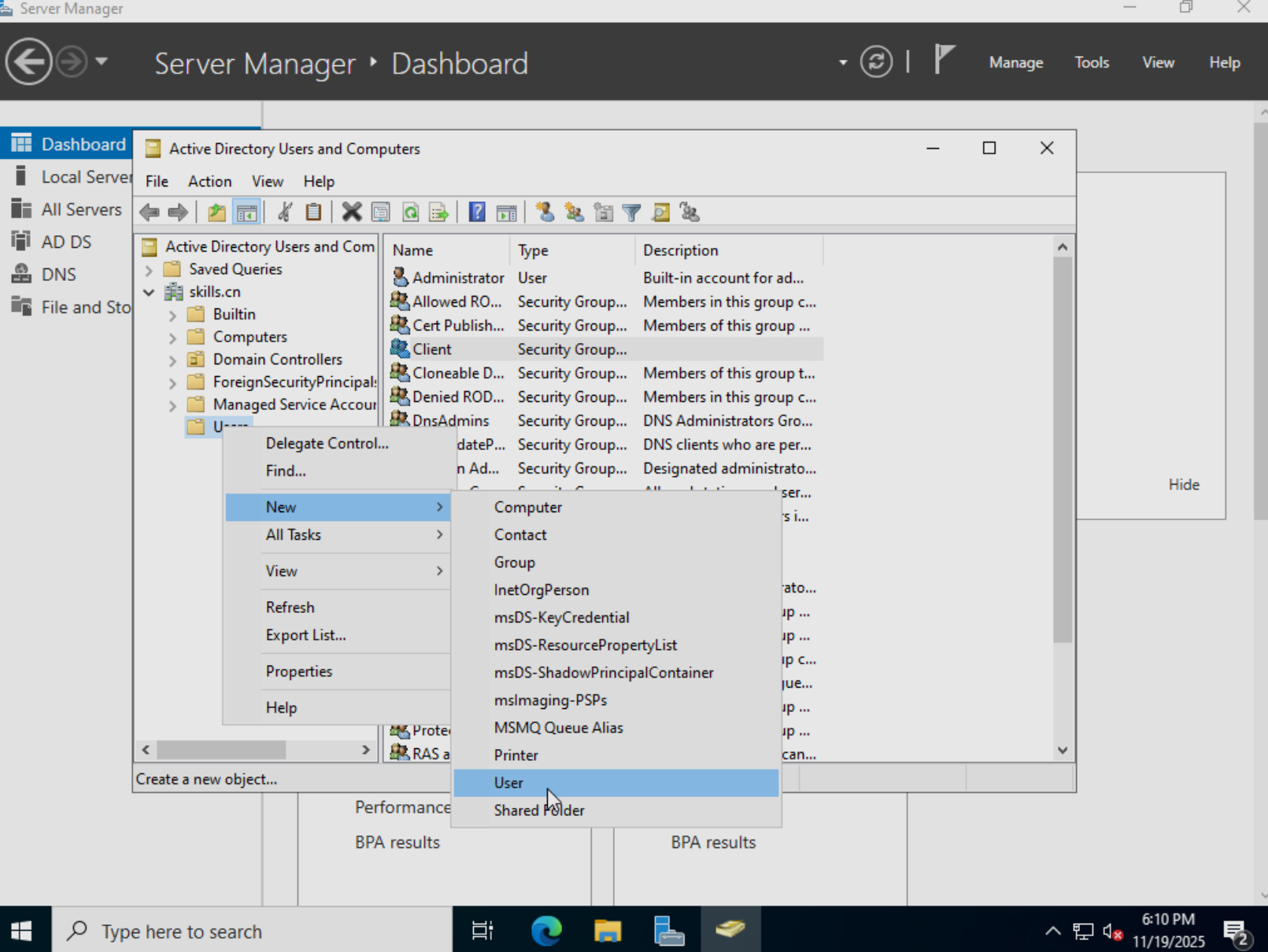1268x952 pixels.
Task: Open the Action Center notifications icon
Action: (1237, 932)
